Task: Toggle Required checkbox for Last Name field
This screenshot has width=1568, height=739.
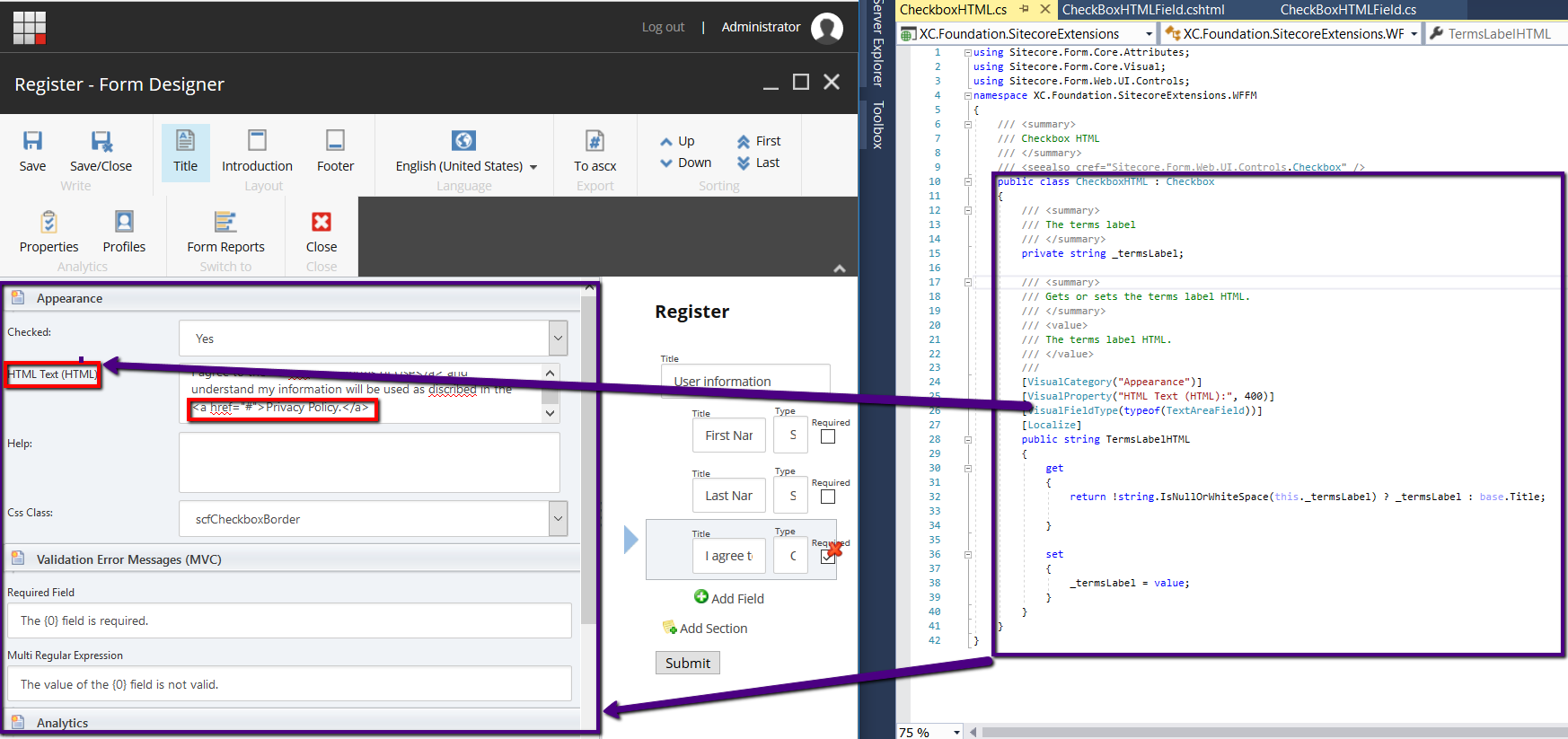Action: tap(828, 497)
